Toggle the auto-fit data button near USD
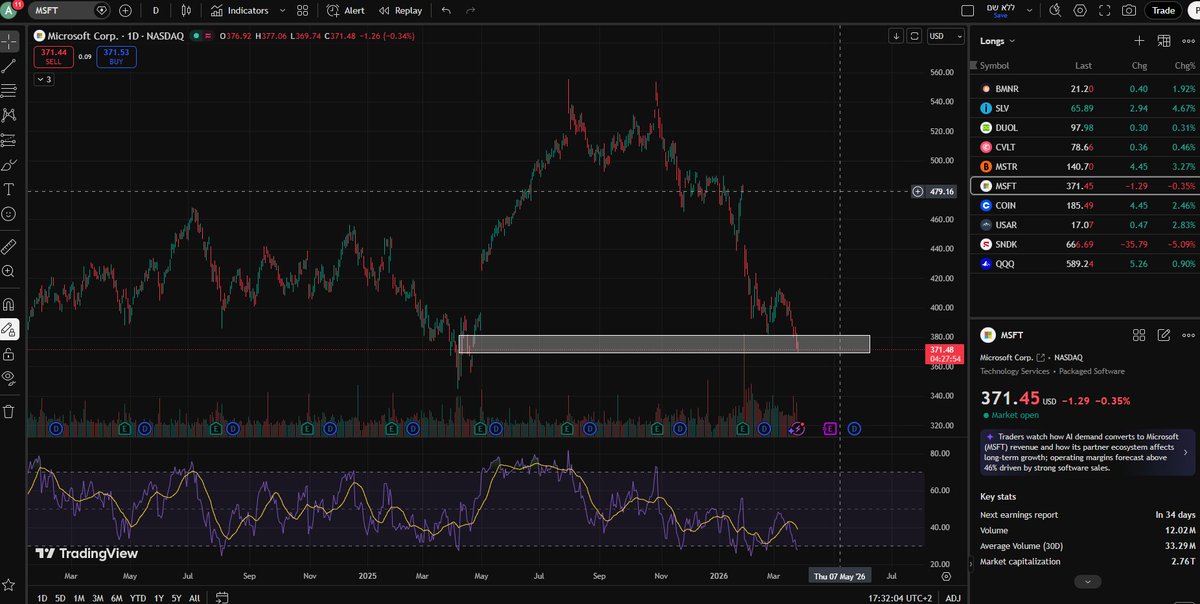 (x=915, y=36)
